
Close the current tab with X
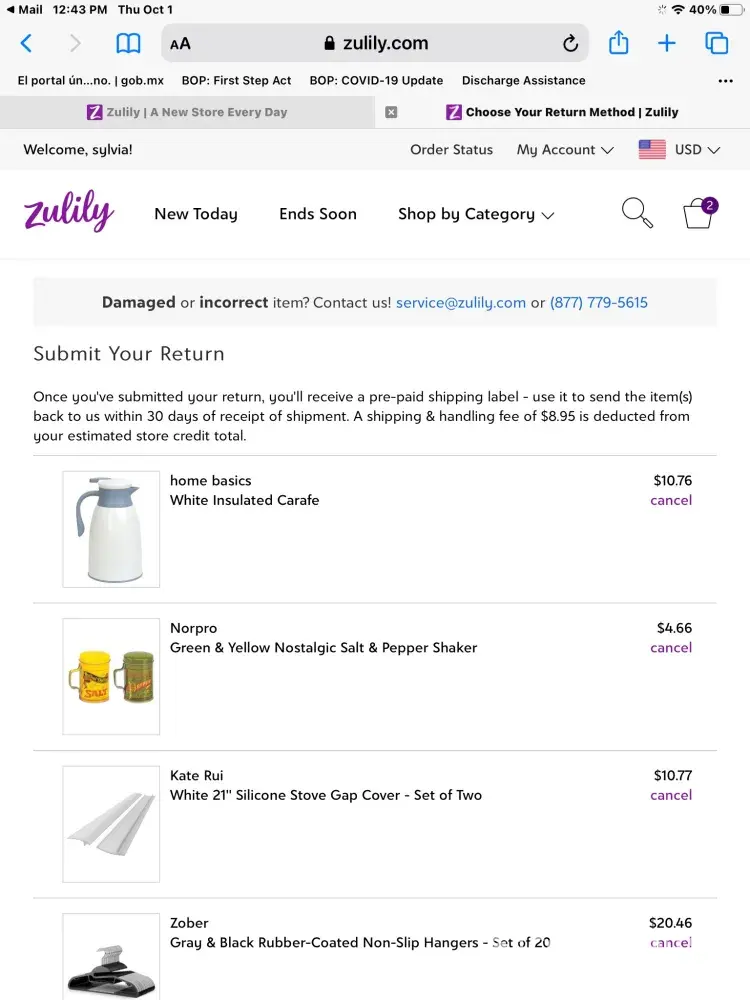point(391,112)
